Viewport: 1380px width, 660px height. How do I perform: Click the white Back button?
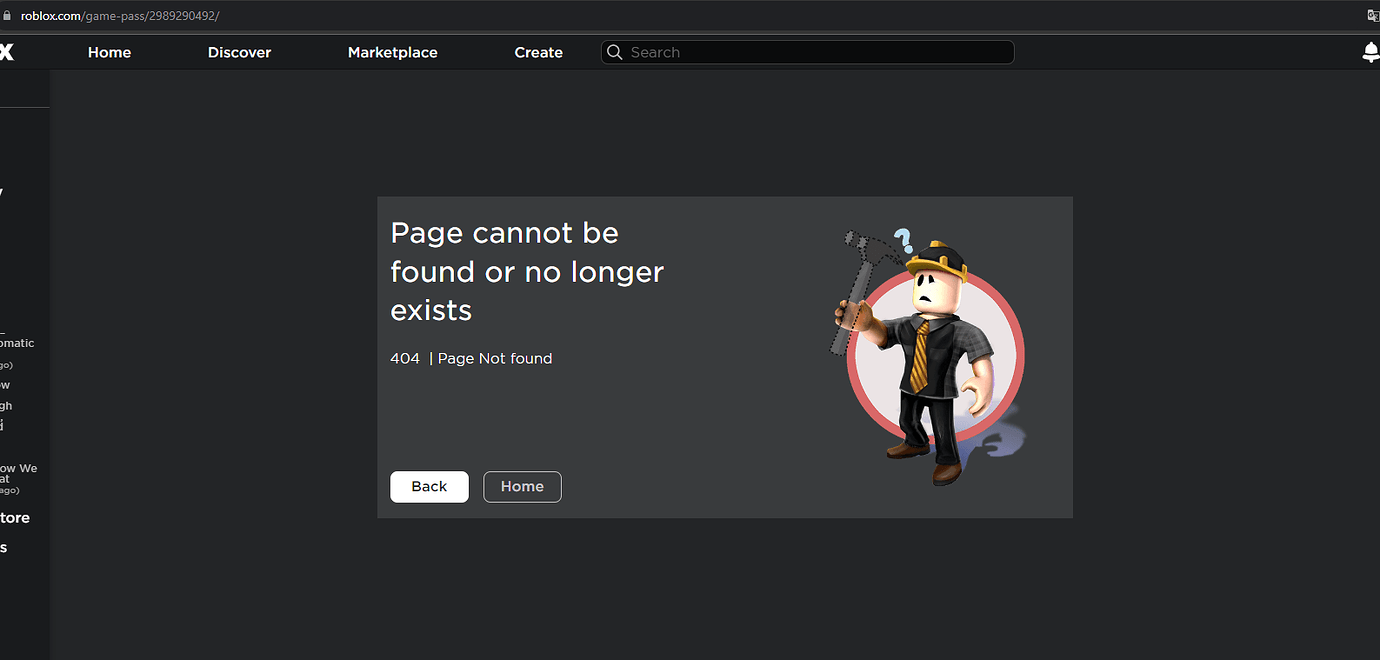pyautogui.click(x=429, y=486)
